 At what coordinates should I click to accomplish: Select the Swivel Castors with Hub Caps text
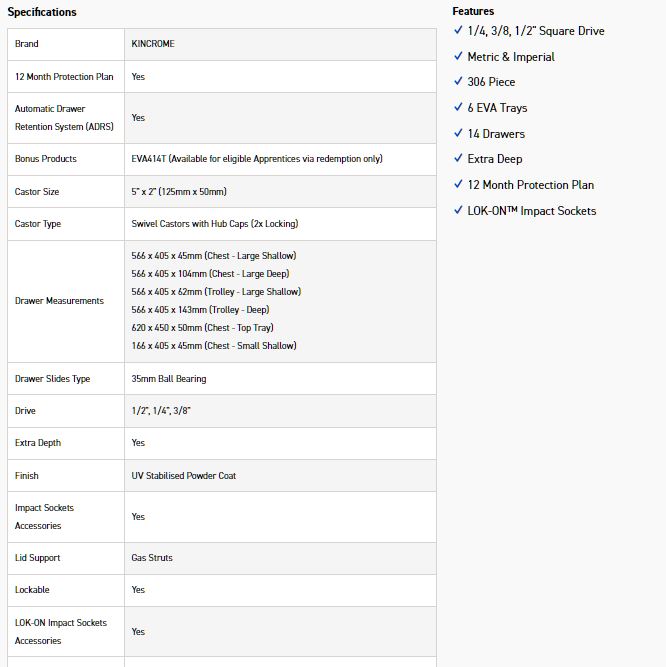point(215,224)
